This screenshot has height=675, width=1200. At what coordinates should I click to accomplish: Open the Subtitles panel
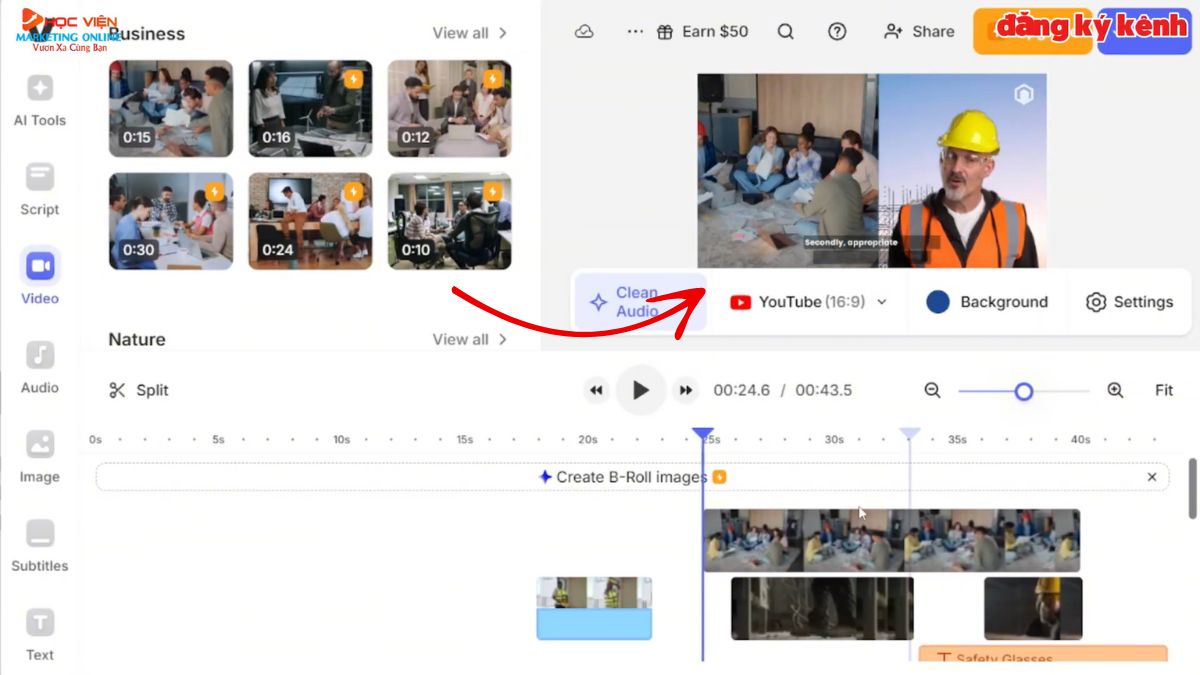[x=39, y=545]
